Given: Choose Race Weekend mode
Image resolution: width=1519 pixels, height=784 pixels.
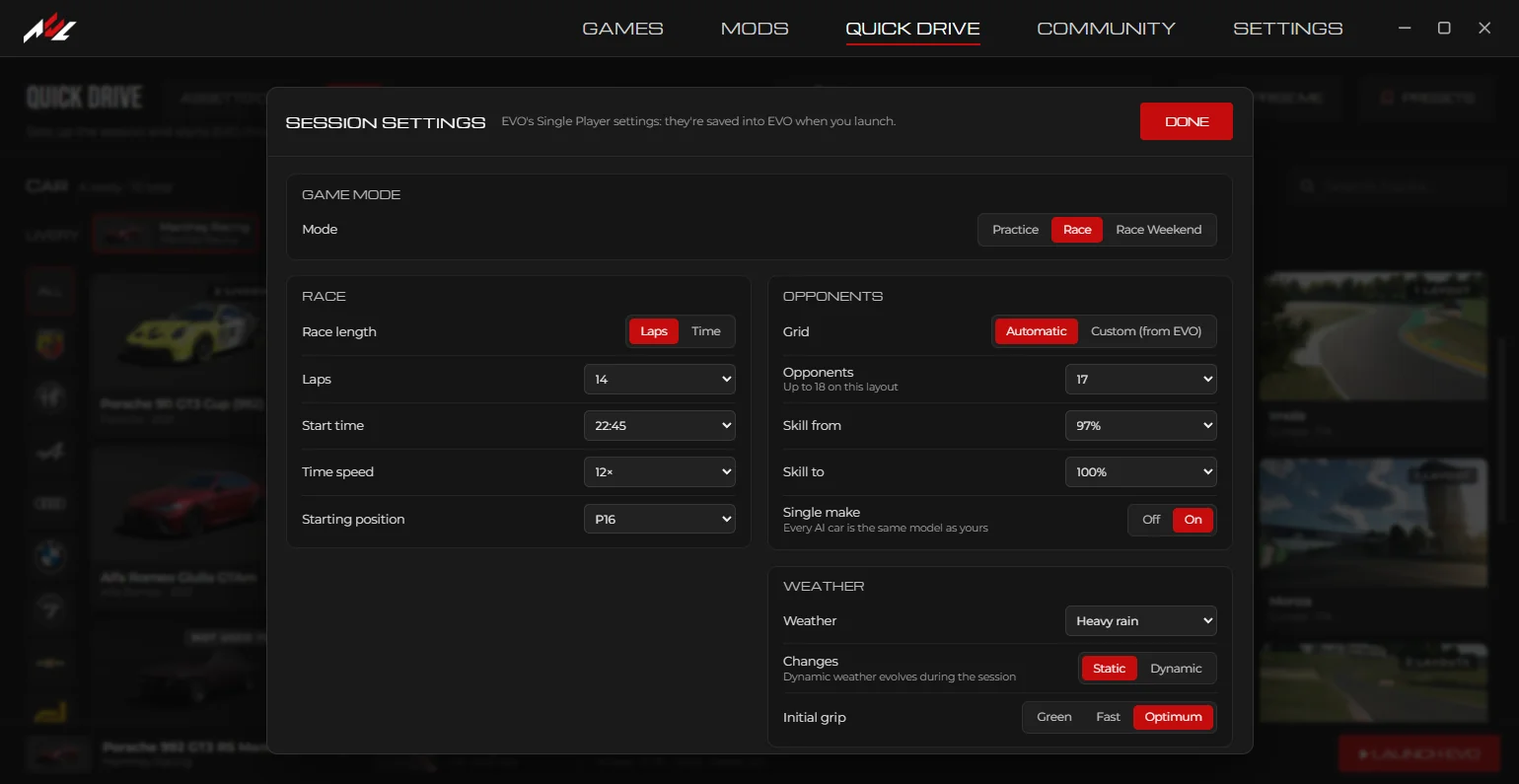Looking at the screenshot, I should [x=1159, y=230].
